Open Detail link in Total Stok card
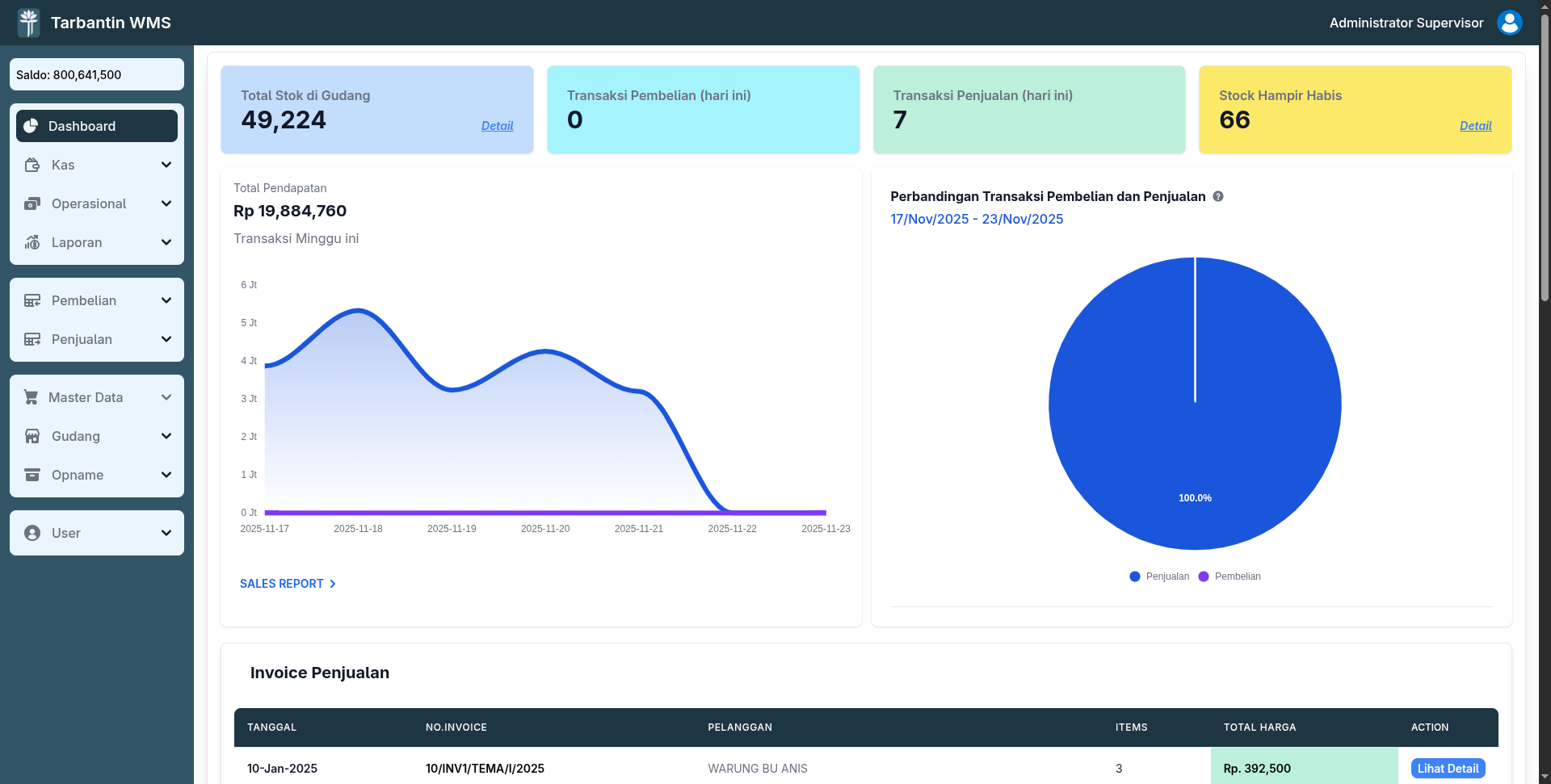 click(x=497, y=126)
